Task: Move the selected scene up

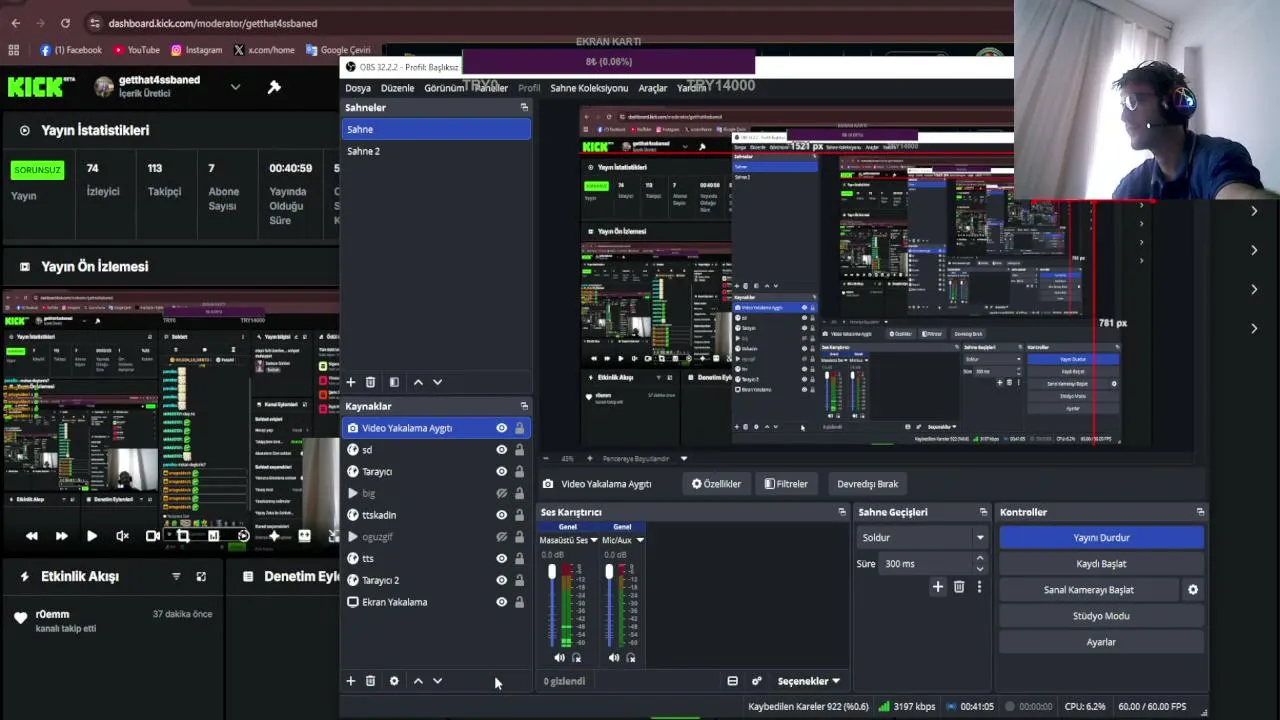Action: 418,382
